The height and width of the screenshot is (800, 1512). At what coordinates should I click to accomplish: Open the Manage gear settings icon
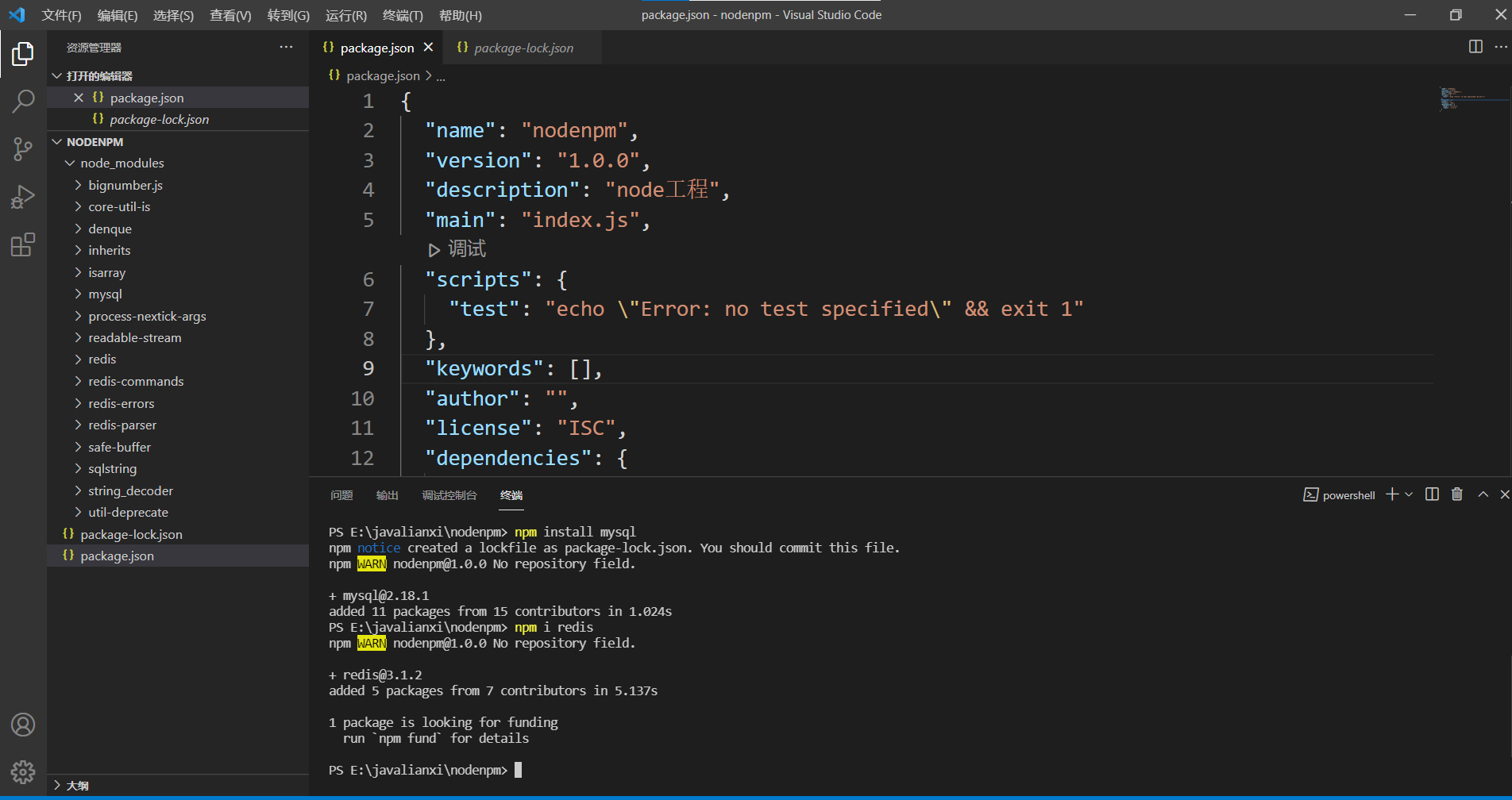(23, 771)
